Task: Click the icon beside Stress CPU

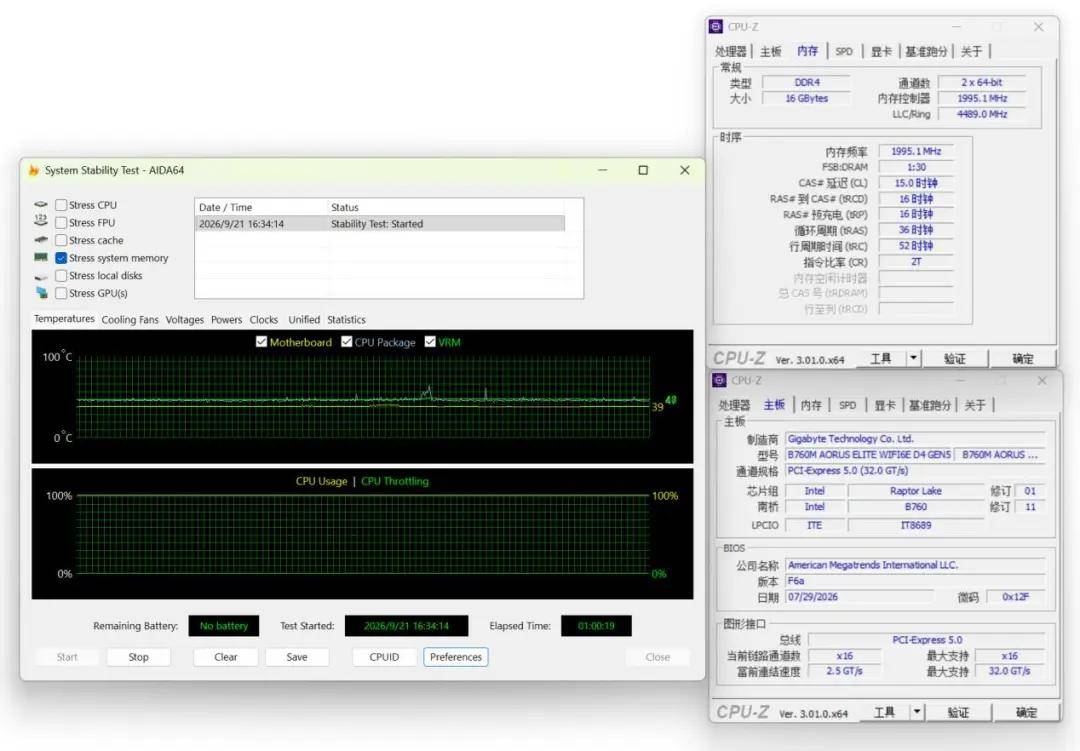Action: click(x=41, y=205)
